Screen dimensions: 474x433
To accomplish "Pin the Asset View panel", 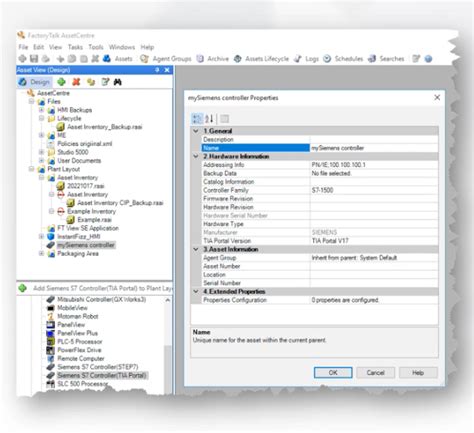I will point(157,70).
